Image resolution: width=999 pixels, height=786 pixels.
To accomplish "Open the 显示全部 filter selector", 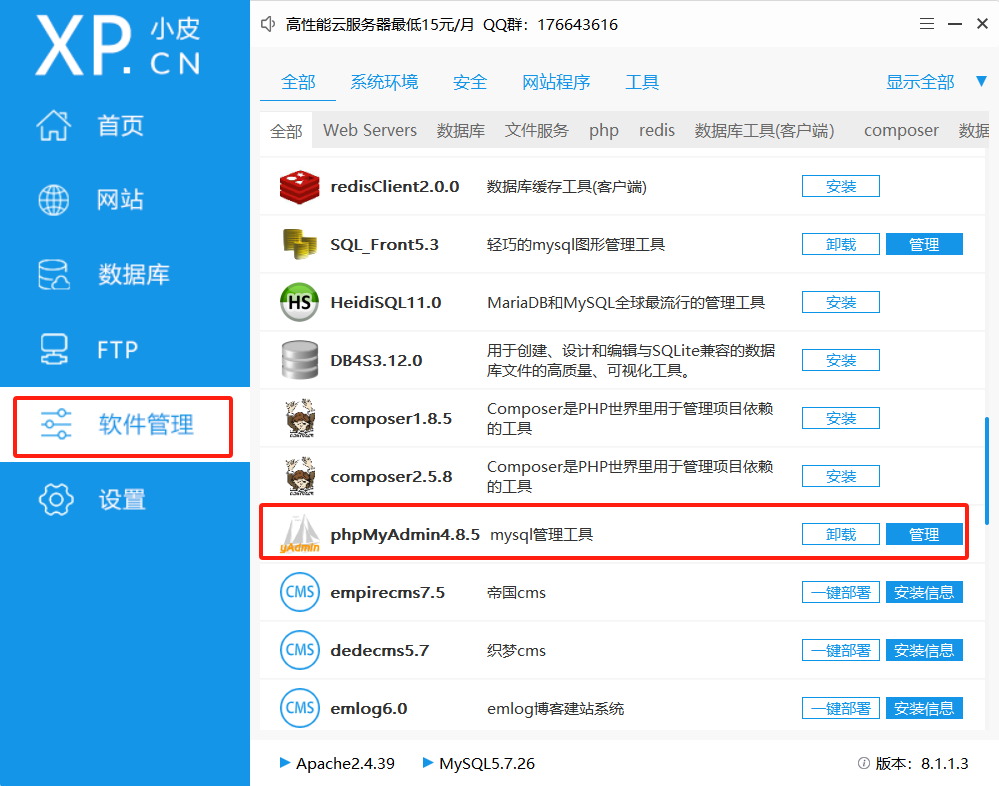I will (920, 82).
